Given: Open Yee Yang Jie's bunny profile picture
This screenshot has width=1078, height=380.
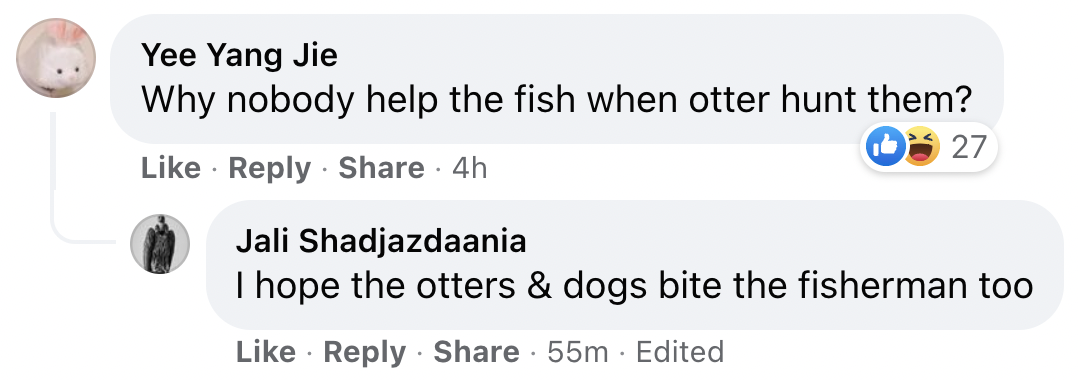Looking at the screenshot, I should (56, 58).
